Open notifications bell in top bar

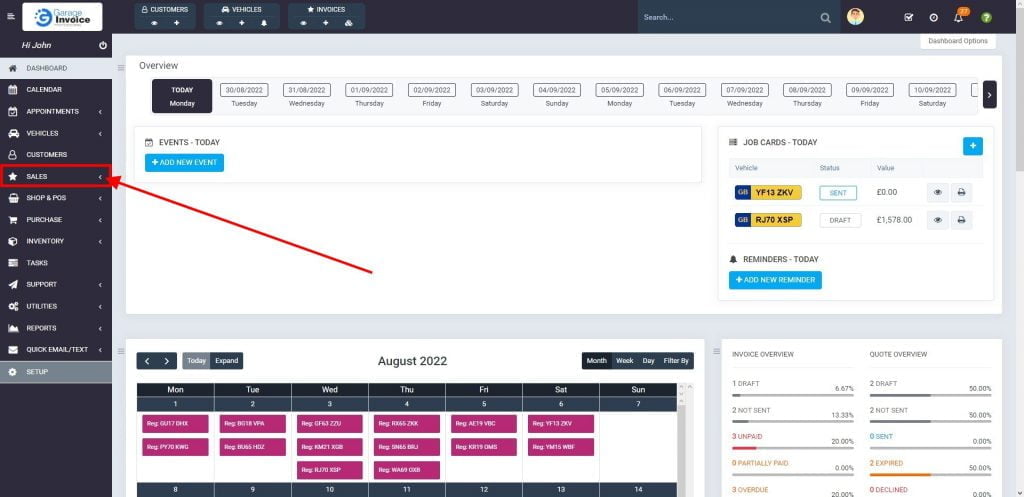click(958, 17)
